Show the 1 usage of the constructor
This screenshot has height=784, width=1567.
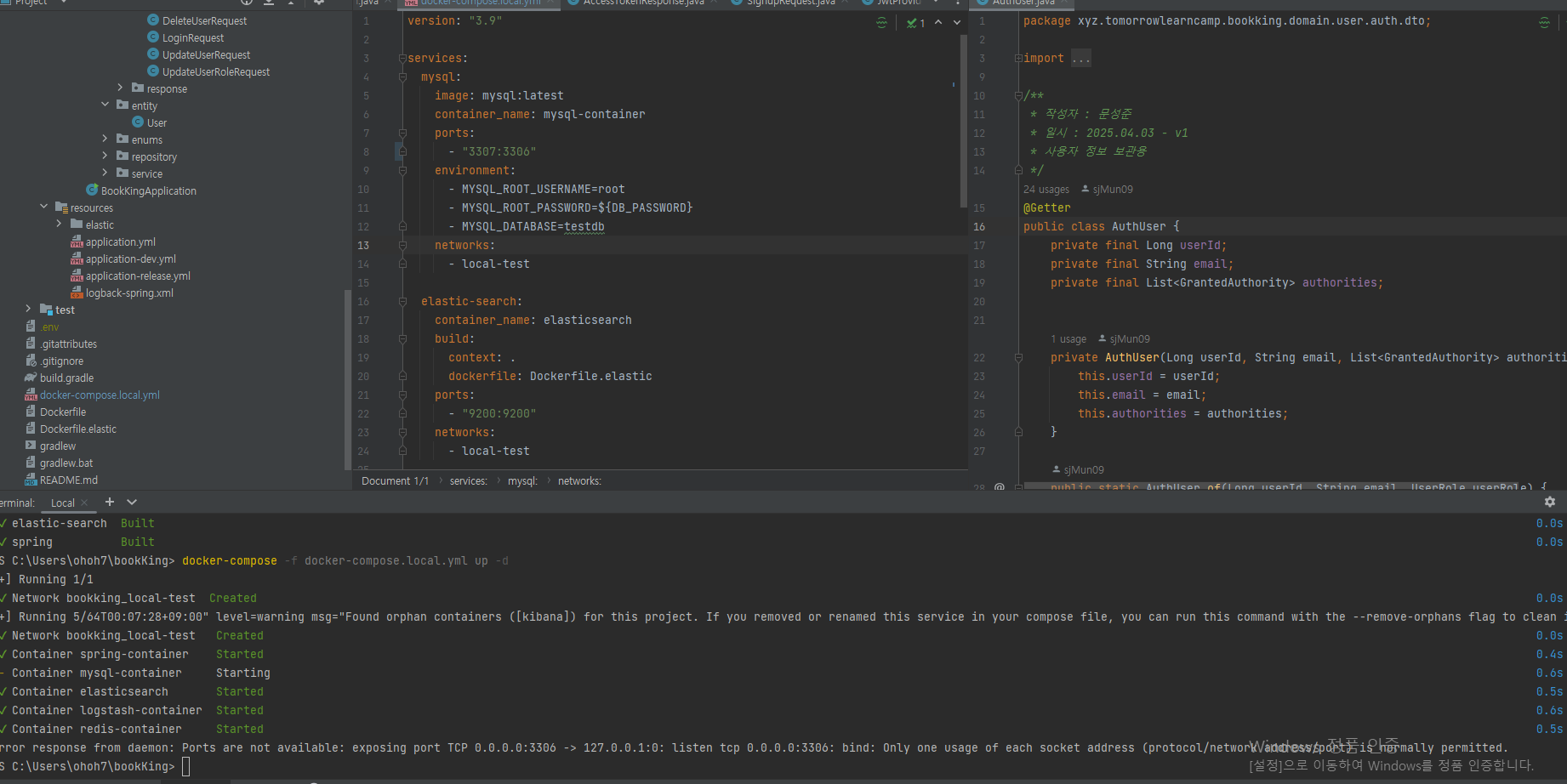click(x=1068, y=339)
